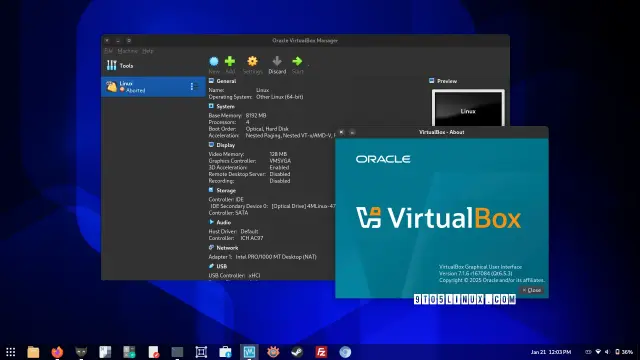
Task: Click the Audio section speaker icon
Action: point(211,222)
